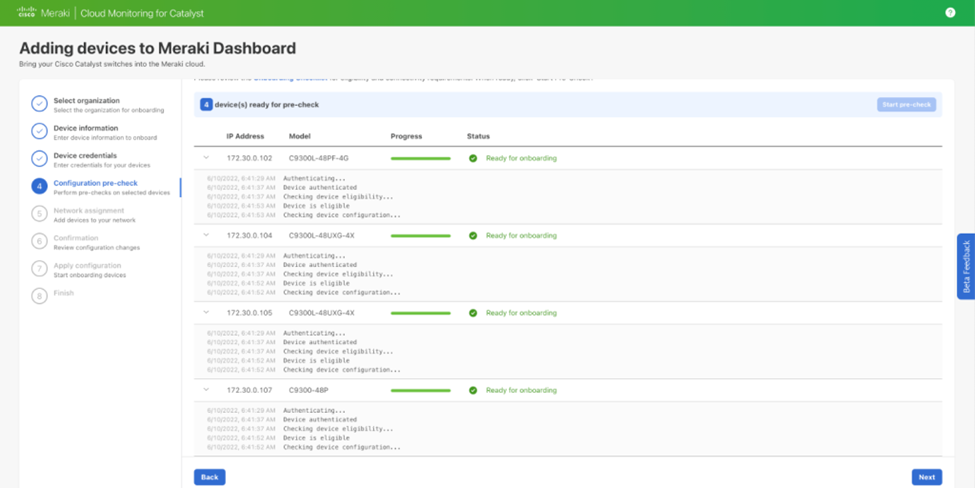Click the Select organization step checkmark

(39, 104)
